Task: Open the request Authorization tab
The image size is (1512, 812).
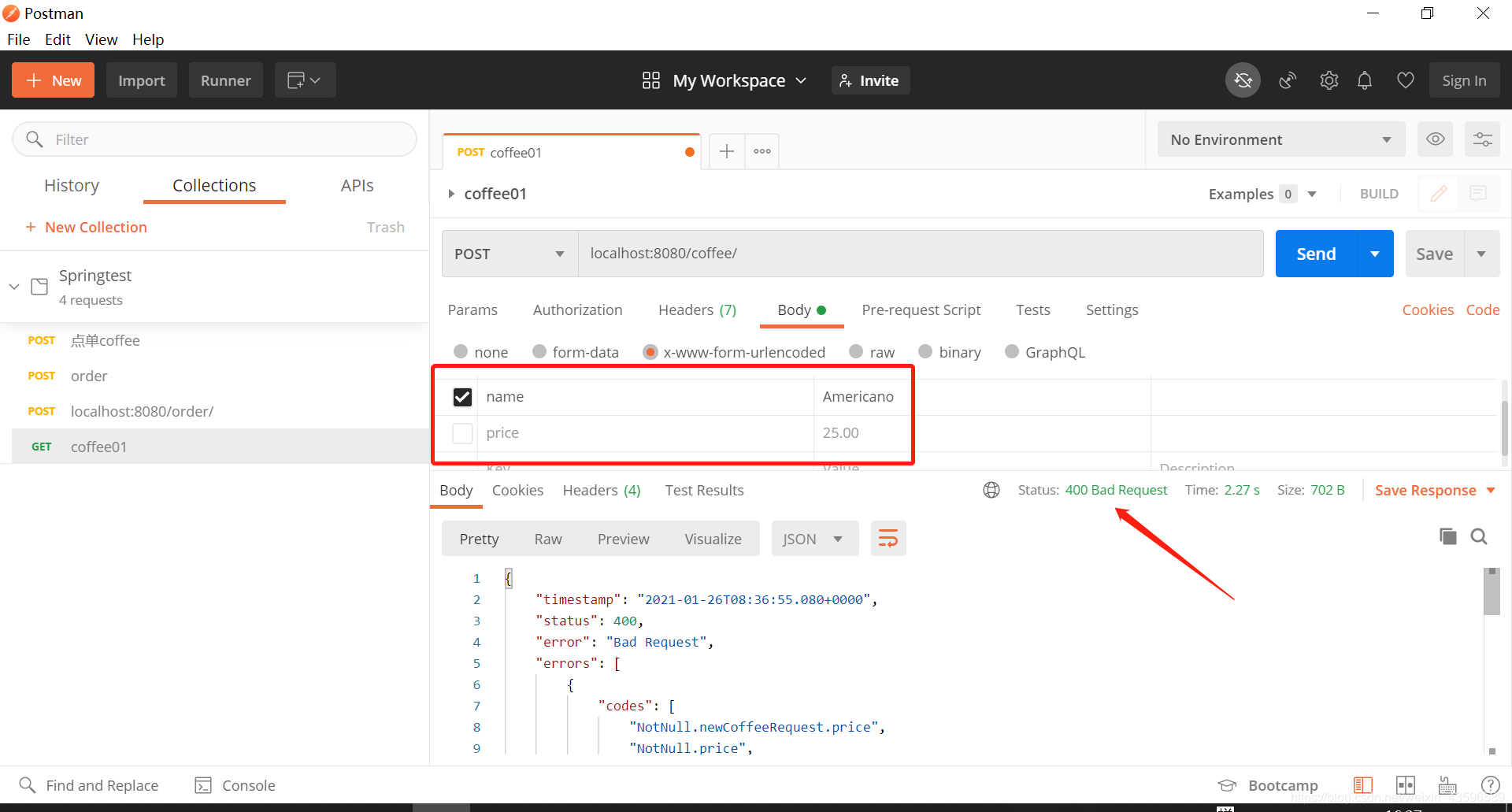Action: click(577, 310)
